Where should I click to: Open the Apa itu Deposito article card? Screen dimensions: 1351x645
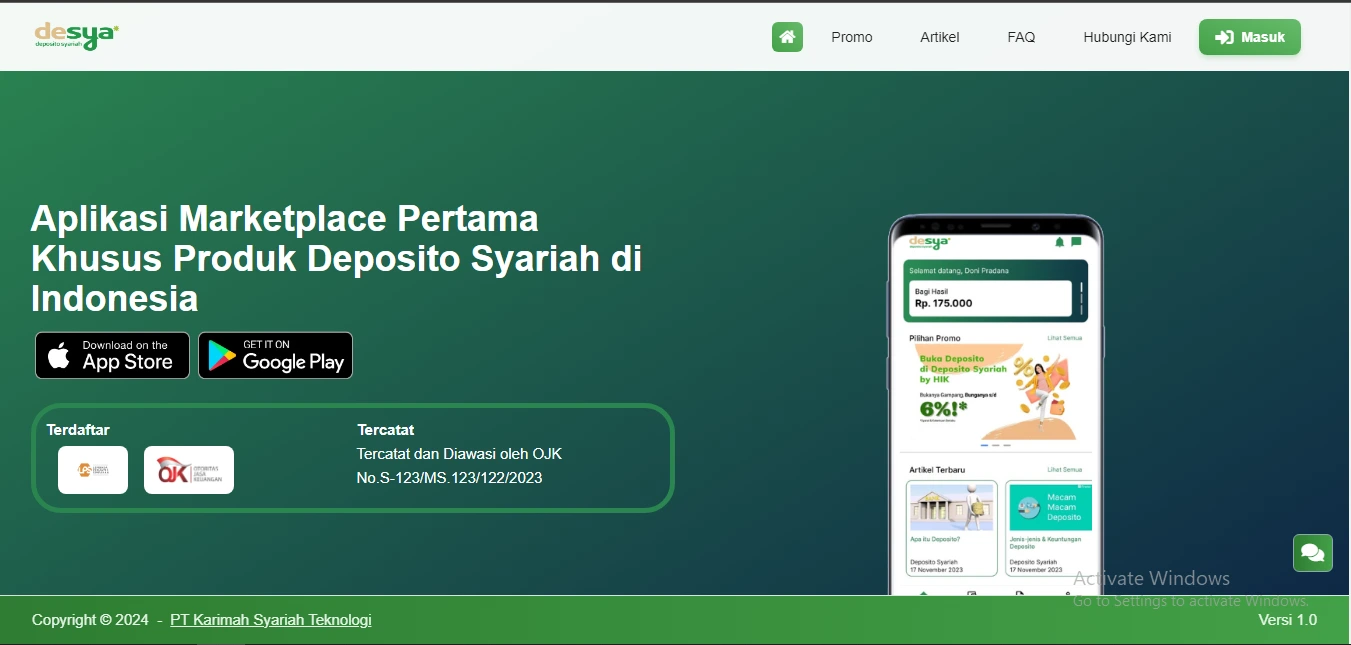click(951, 528)
